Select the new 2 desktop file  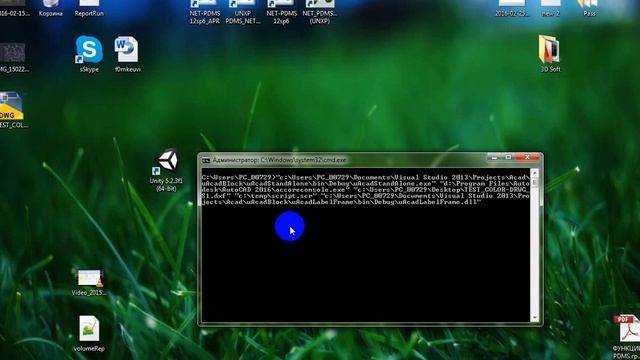pyautogui.click(x=550, y=8)
